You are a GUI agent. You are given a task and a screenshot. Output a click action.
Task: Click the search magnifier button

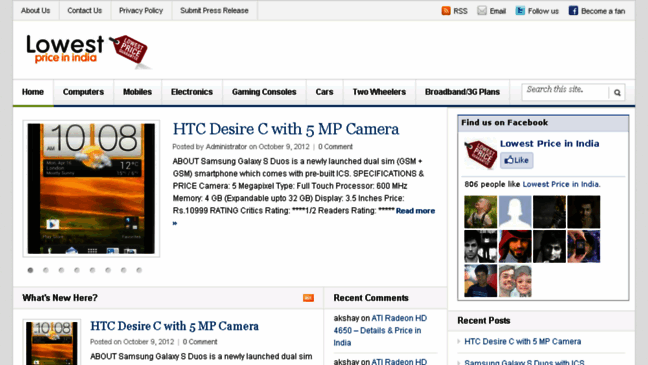tap(617, 93)
